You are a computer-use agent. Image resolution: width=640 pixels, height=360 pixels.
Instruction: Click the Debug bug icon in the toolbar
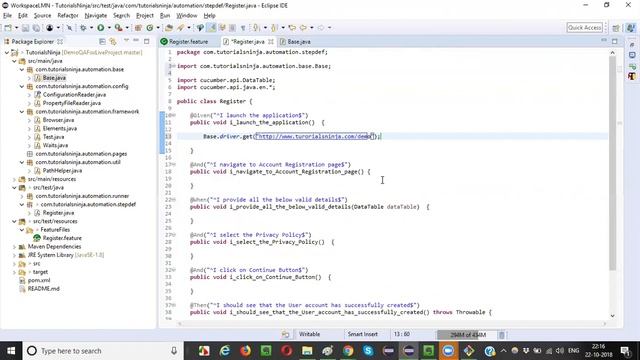[x=83, y=28]
